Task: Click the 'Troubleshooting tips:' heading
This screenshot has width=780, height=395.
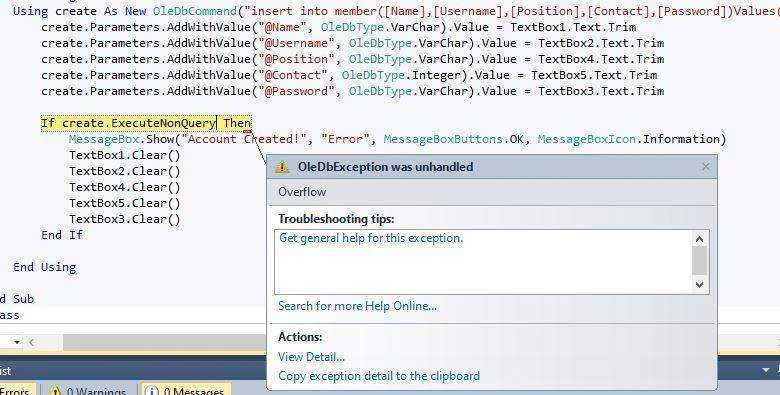Action: (x=336, y=219)
